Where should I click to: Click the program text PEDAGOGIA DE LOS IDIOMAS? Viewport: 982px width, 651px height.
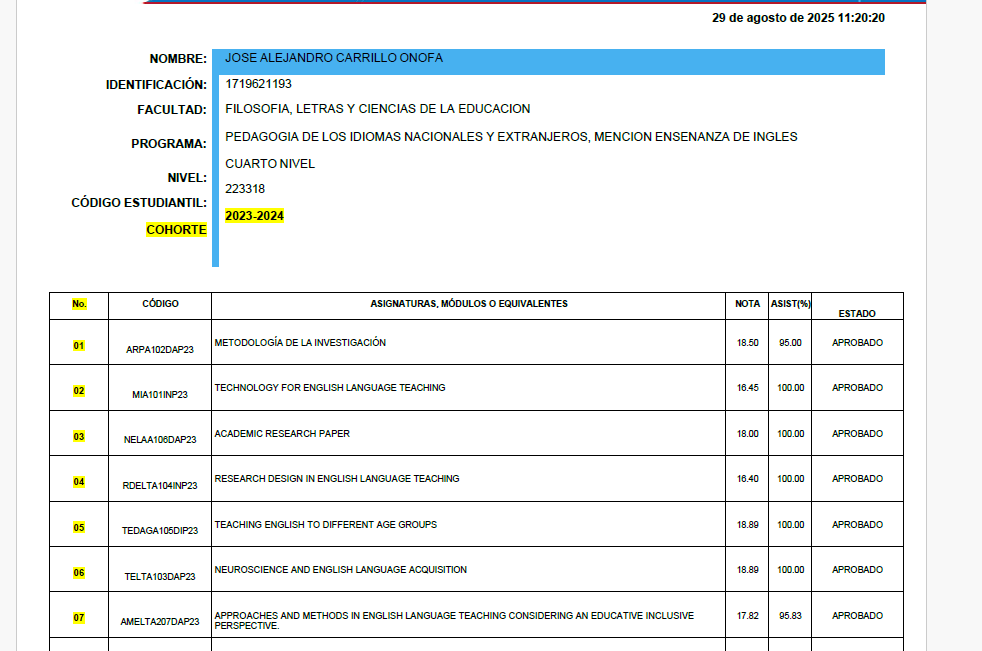point(511,137)
